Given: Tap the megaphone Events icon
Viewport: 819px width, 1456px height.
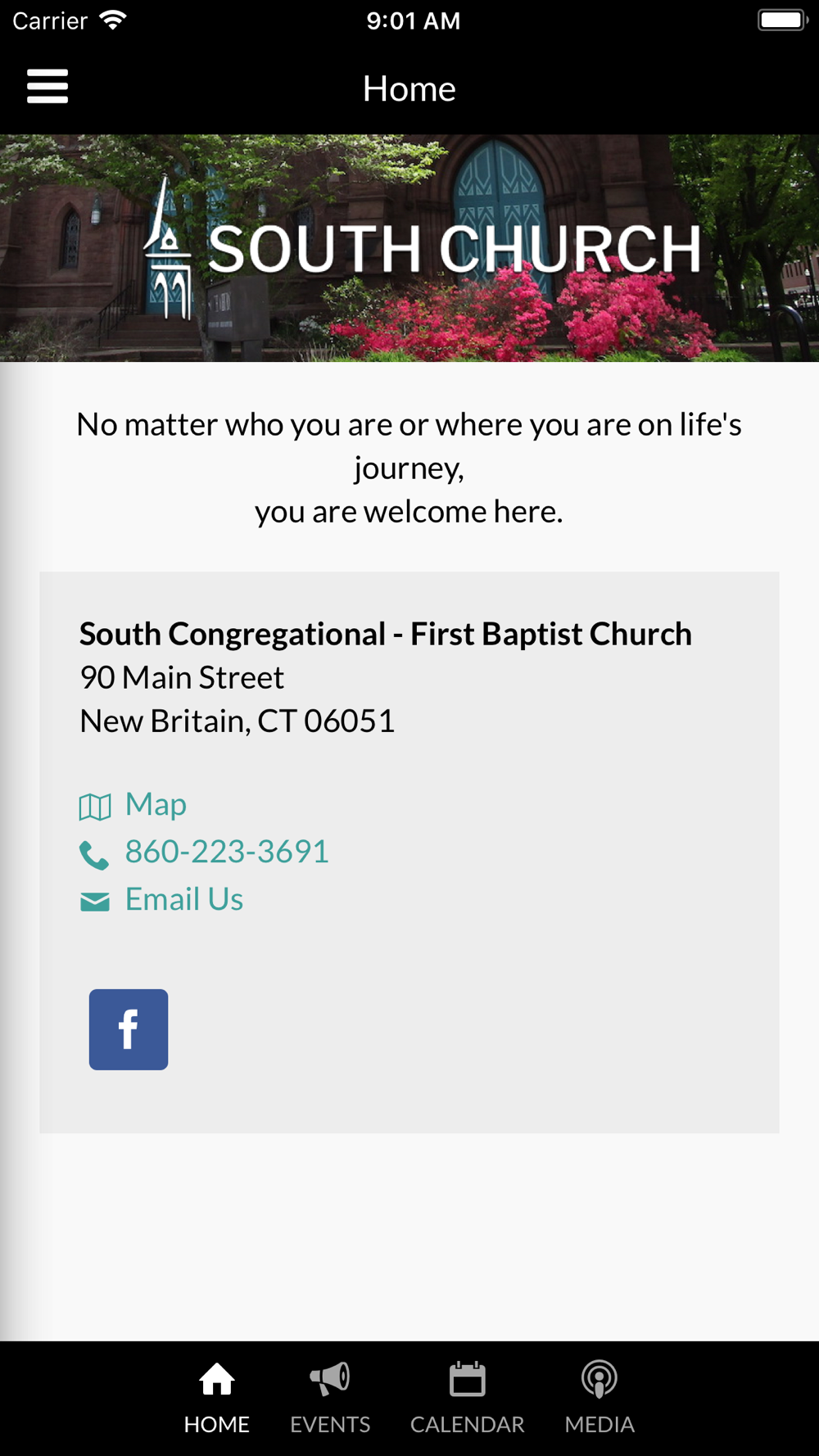Looking at the screenshot, I should click(330, 1379).
